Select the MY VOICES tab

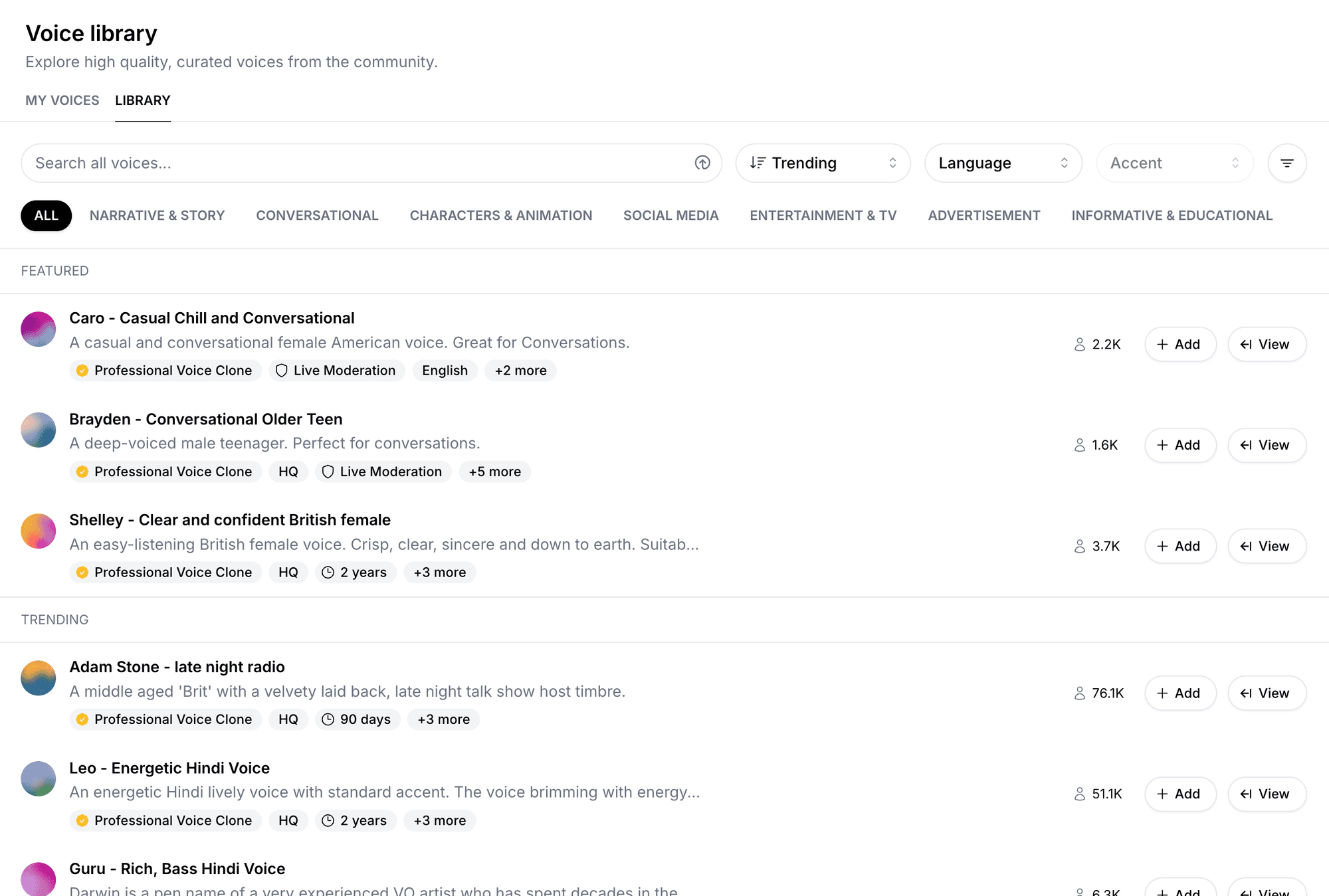(62, 100)
